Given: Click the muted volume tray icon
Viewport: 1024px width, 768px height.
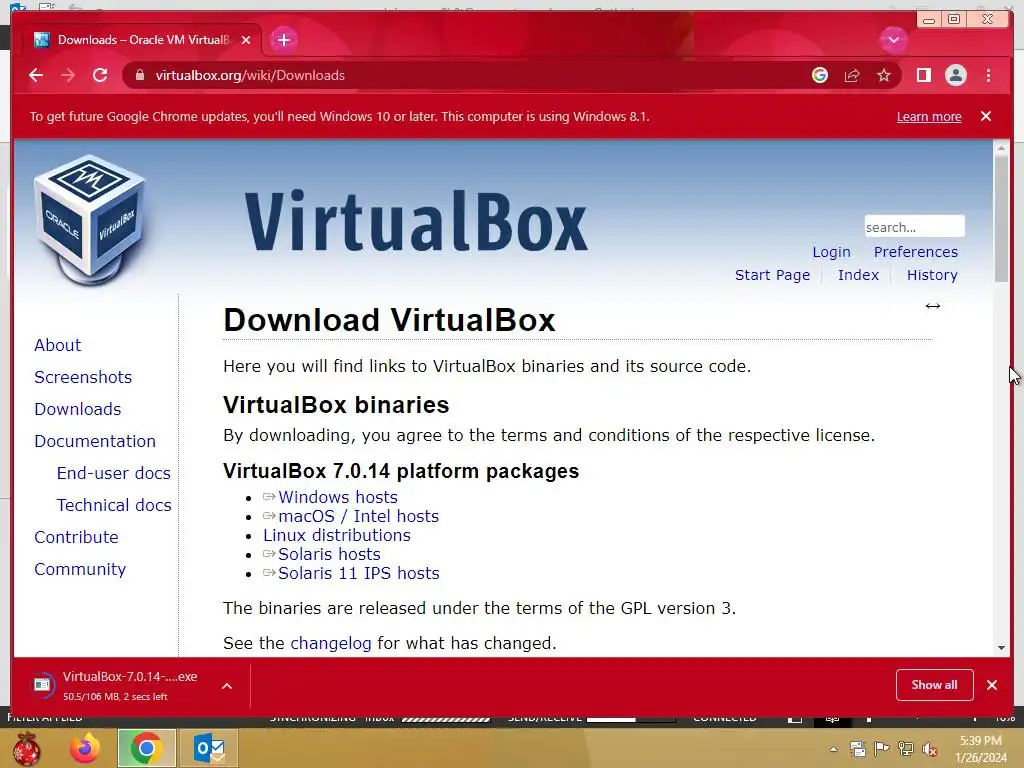Looking at the screenshot, I should point(929,749).
